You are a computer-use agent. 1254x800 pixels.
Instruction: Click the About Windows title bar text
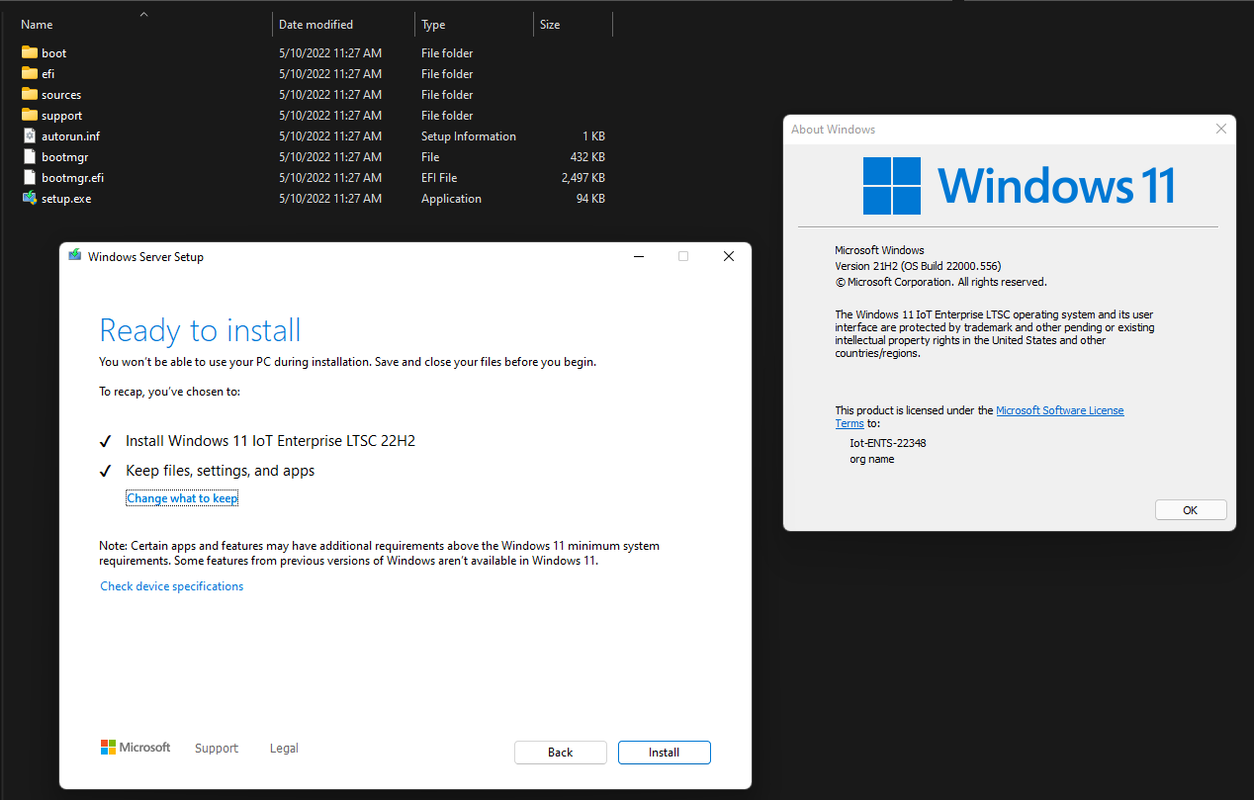click(x=833, y=129)
